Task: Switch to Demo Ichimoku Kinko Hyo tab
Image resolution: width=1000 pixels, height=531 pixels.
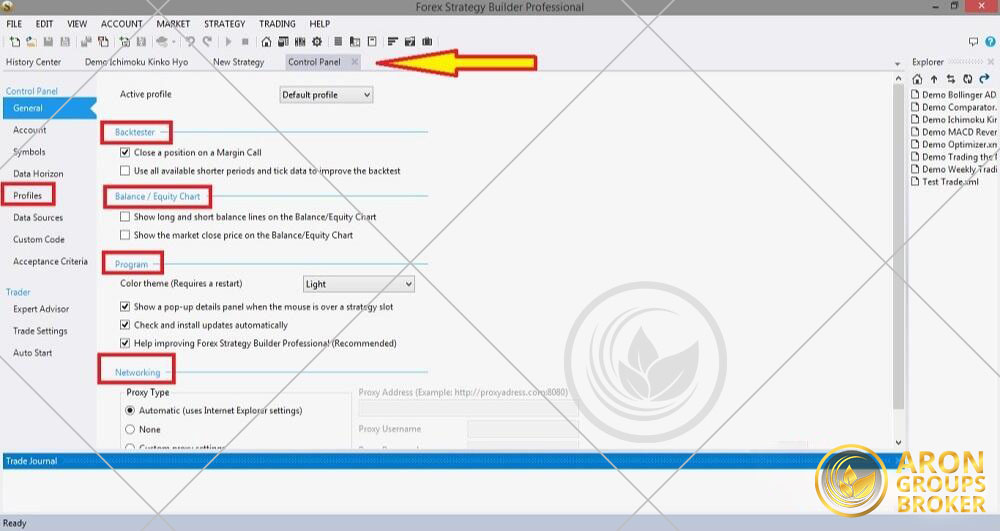Action: (x=136, y=62)
